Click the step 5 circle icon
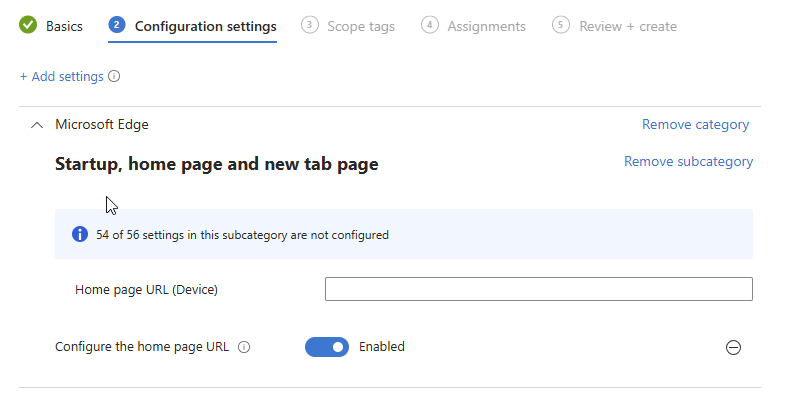The height and width of the screenshot is (393, 795). [561, 25]
